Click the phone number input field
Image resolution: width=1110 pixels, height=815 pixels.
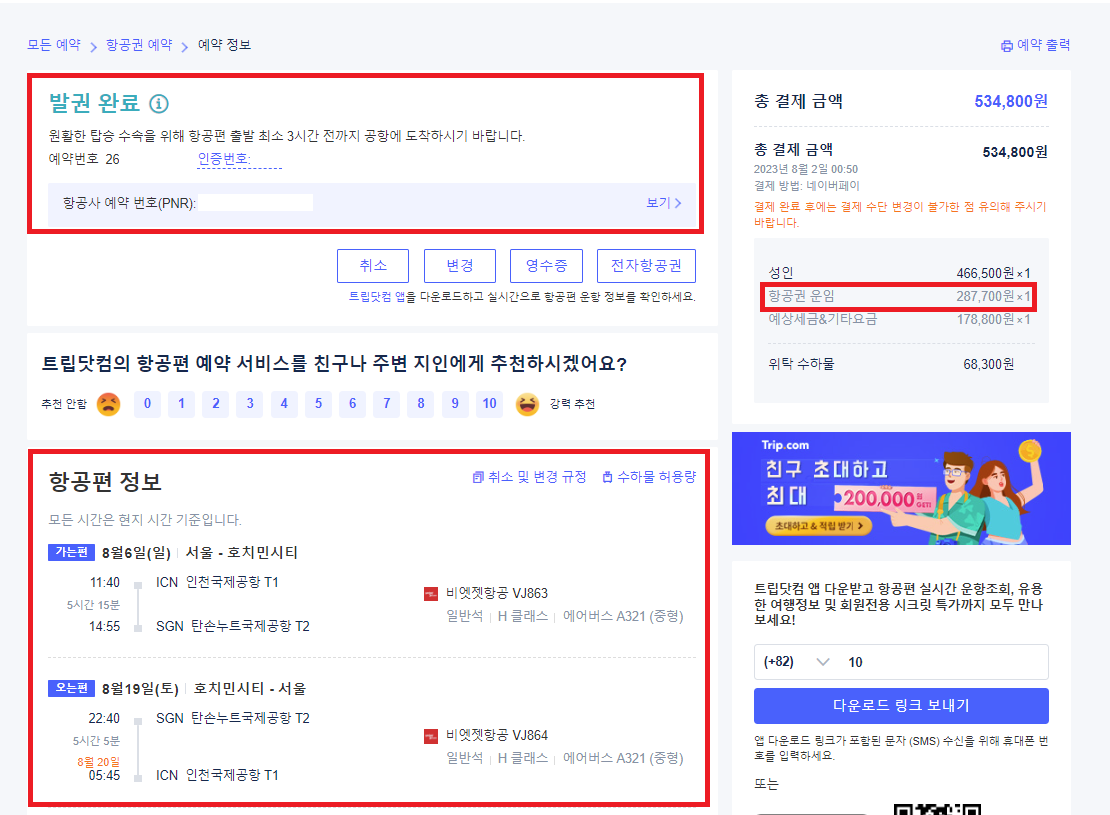point(940,662)
